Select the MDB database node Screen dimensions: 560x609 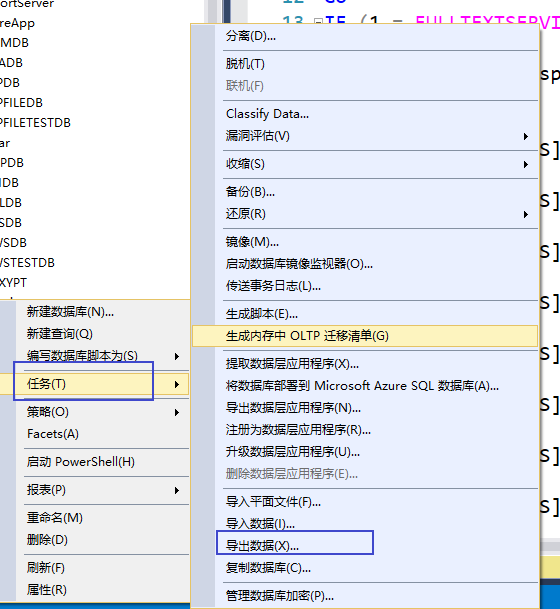[x=14, y=43]
